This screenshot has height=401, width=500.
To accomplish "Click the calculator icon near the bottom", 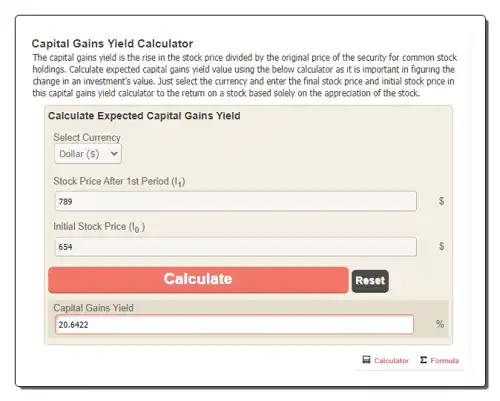I will click(366, 360).
